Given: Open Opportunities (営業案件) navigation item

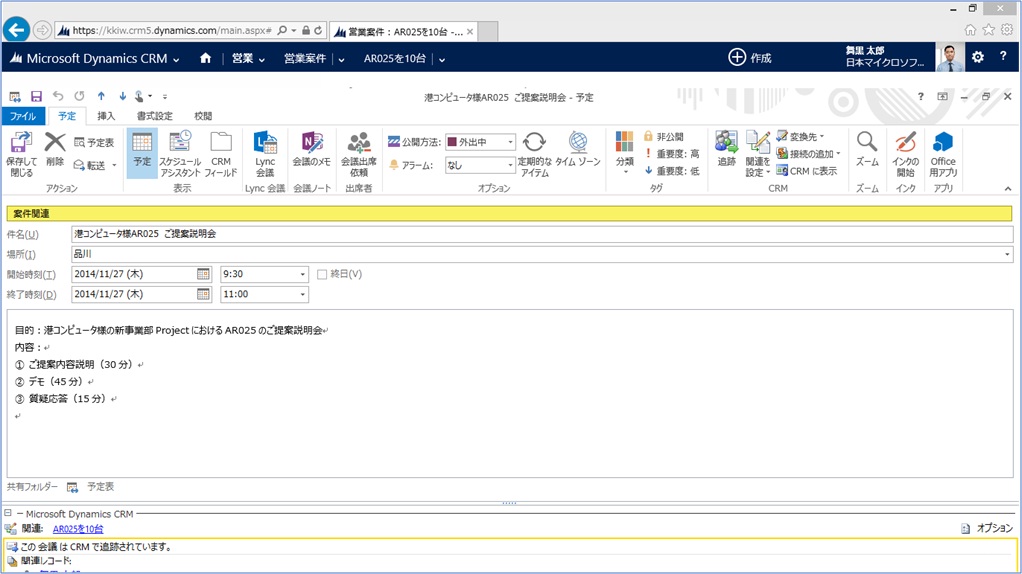Looking at the screenshot, I should [x=304, y=59].
